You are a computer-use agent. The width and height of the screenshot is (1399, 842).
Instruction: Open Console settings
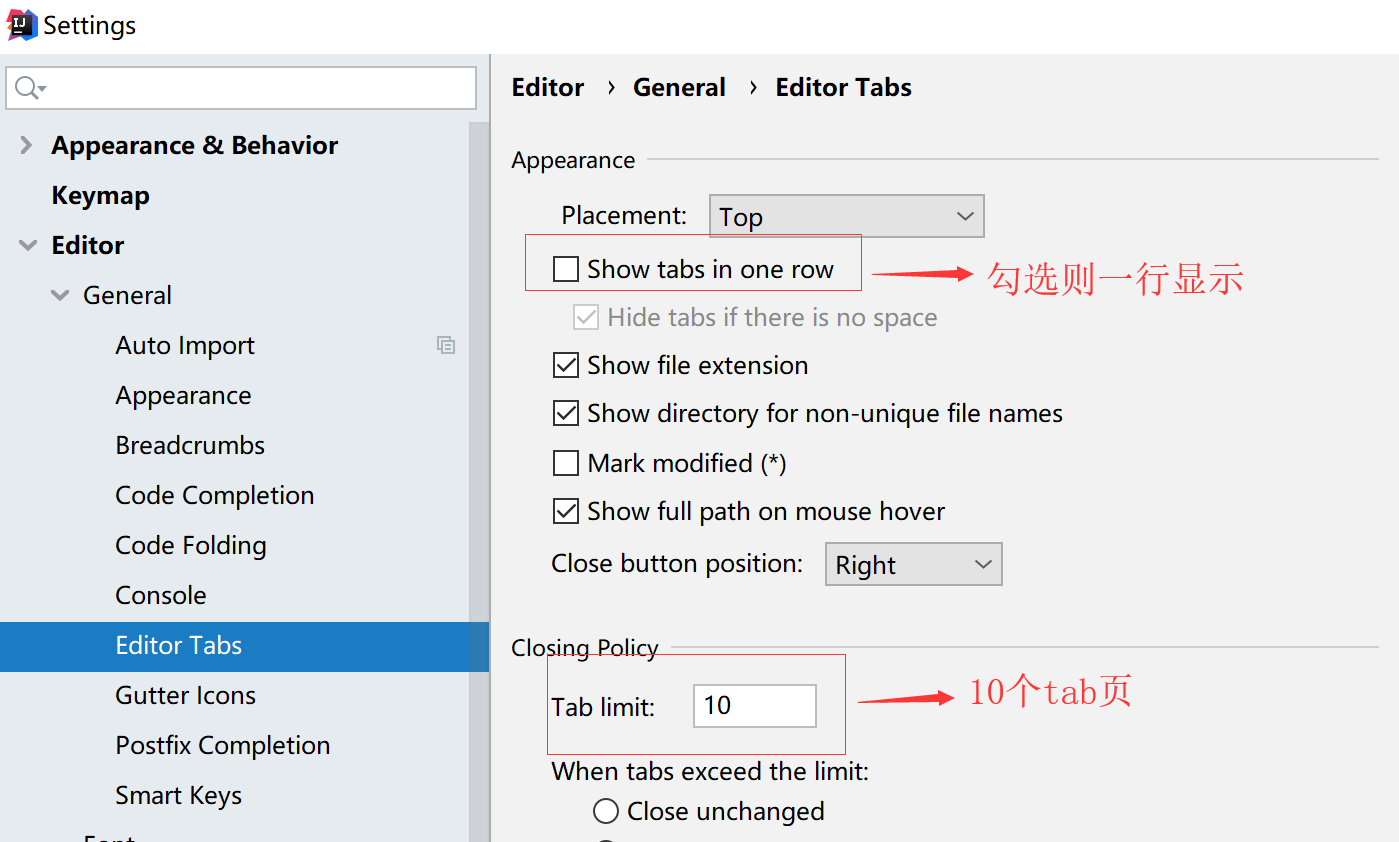coord(161,596)
